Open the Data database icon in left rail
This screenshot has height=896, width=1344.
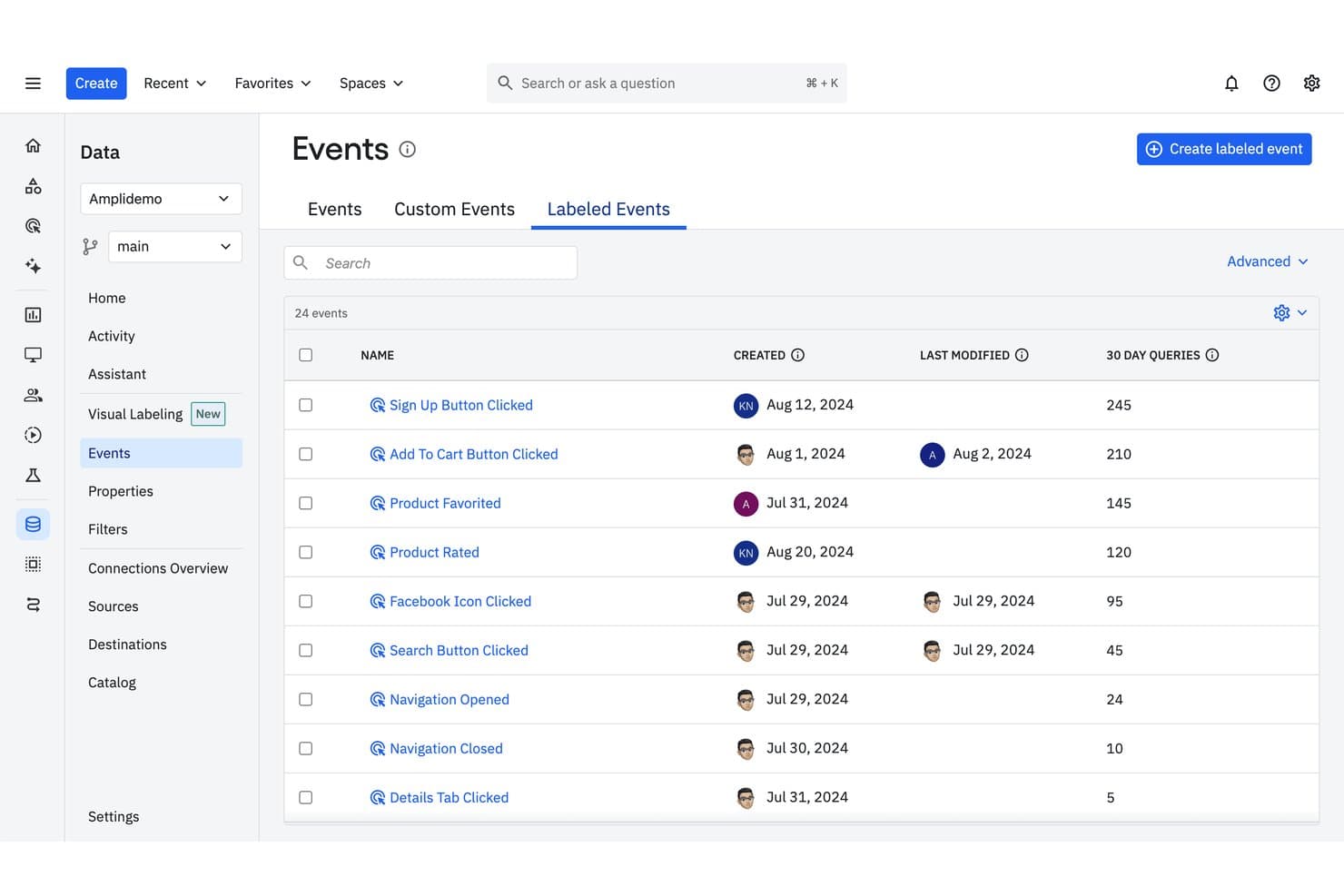(x=33, y=524)
